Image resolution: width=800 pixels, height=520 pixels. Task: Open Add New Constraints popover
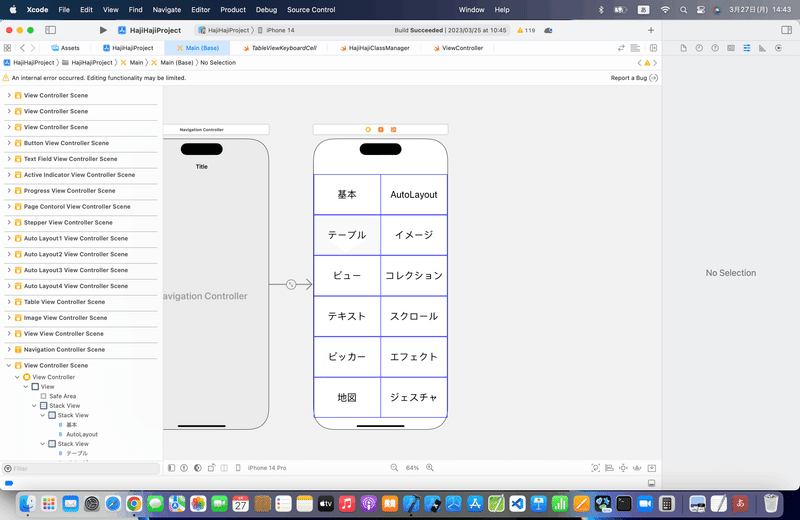[x=623, y=468]
